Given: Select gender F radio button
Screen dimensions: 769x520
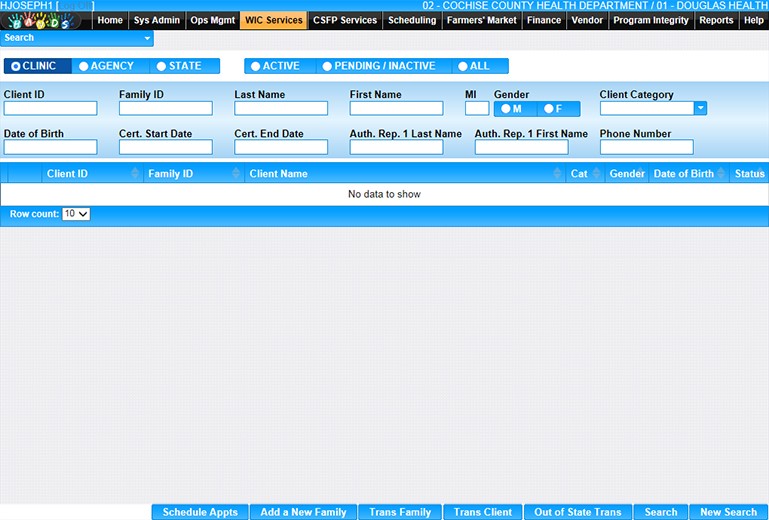Looking at the screenshot, I should [552, 108].
